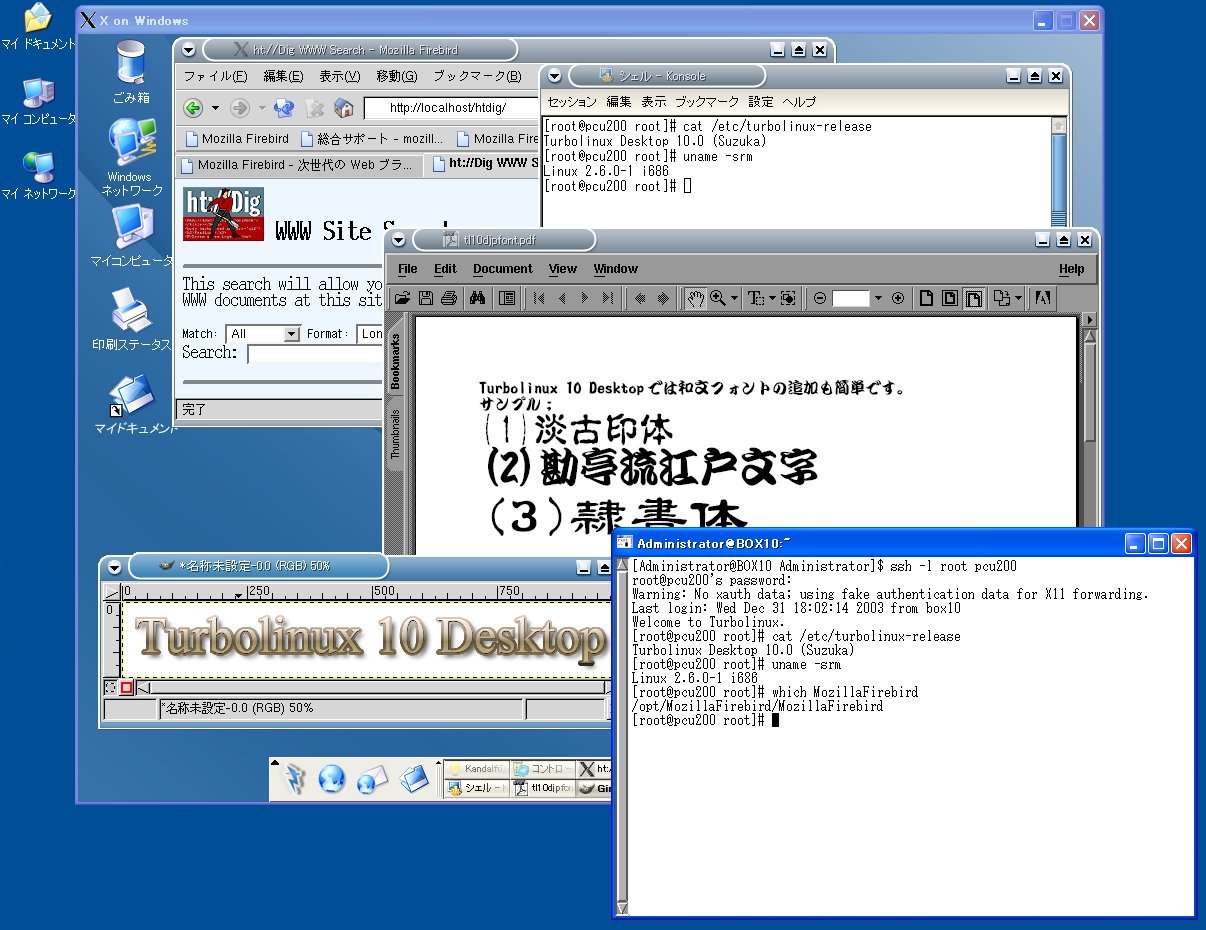Open the Match dropdown on htdig page

[x=263, y=334]
